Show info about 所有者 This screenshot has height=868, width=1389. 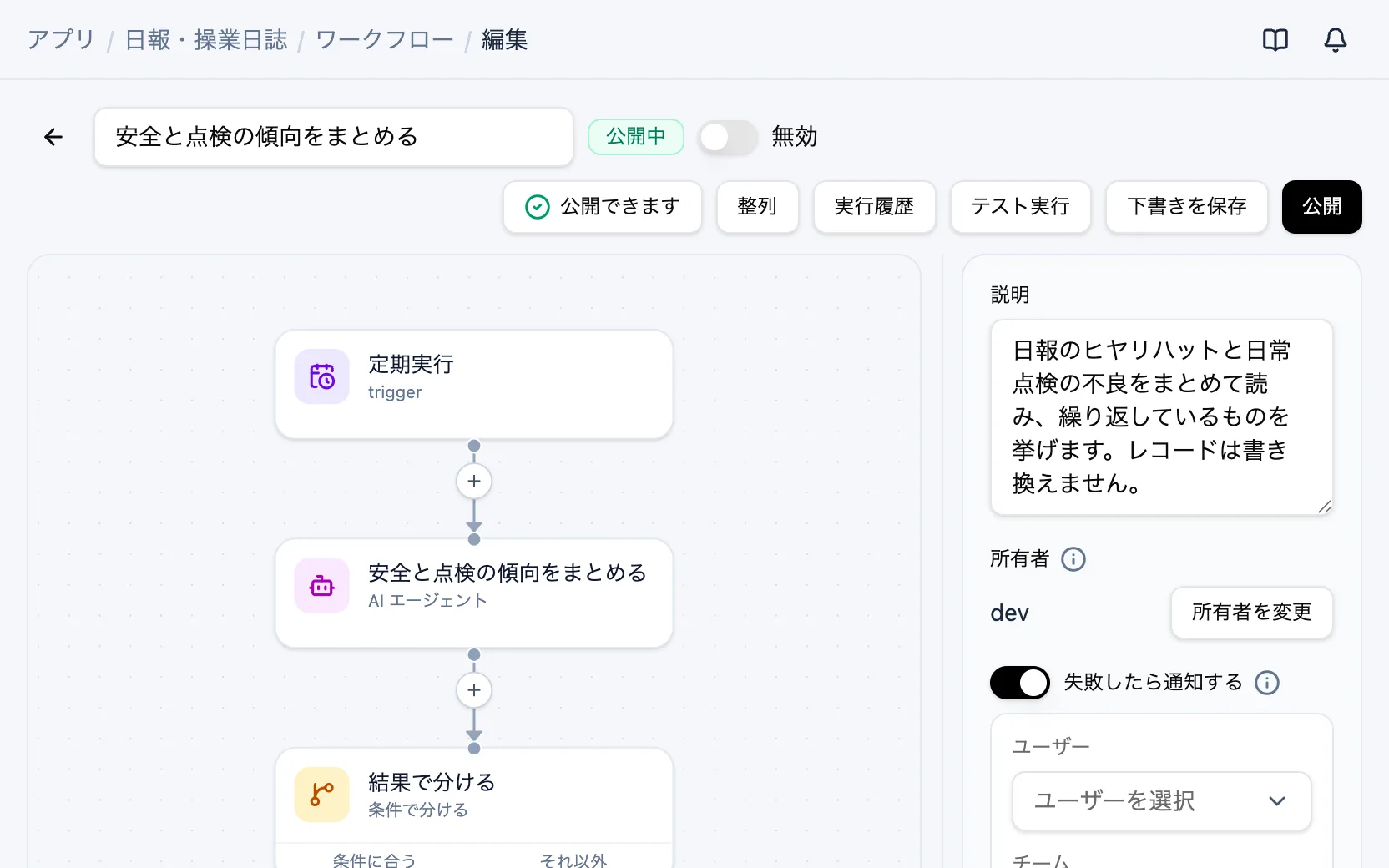1073,558
